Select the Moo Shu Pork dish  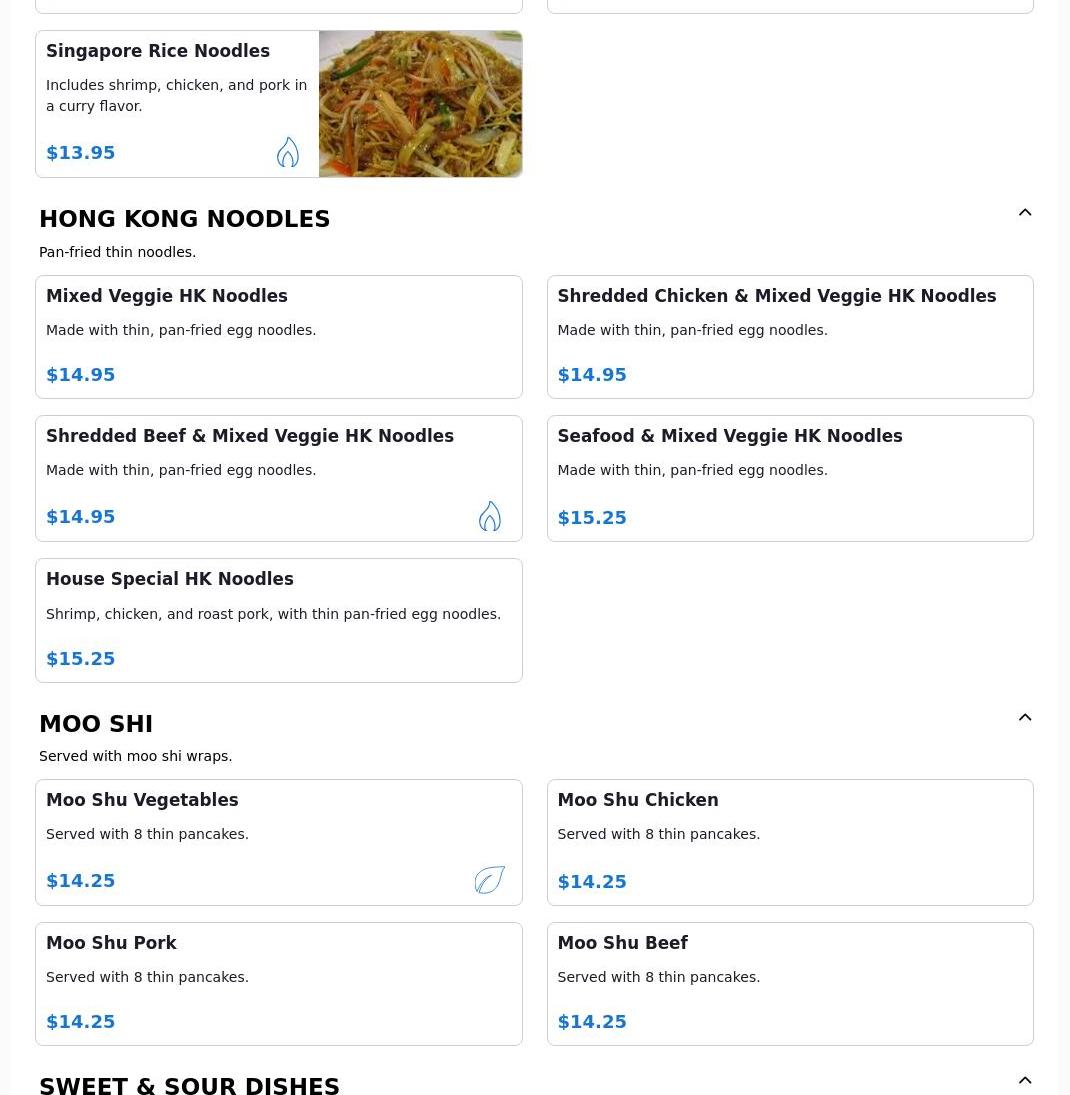click(278, 984)
